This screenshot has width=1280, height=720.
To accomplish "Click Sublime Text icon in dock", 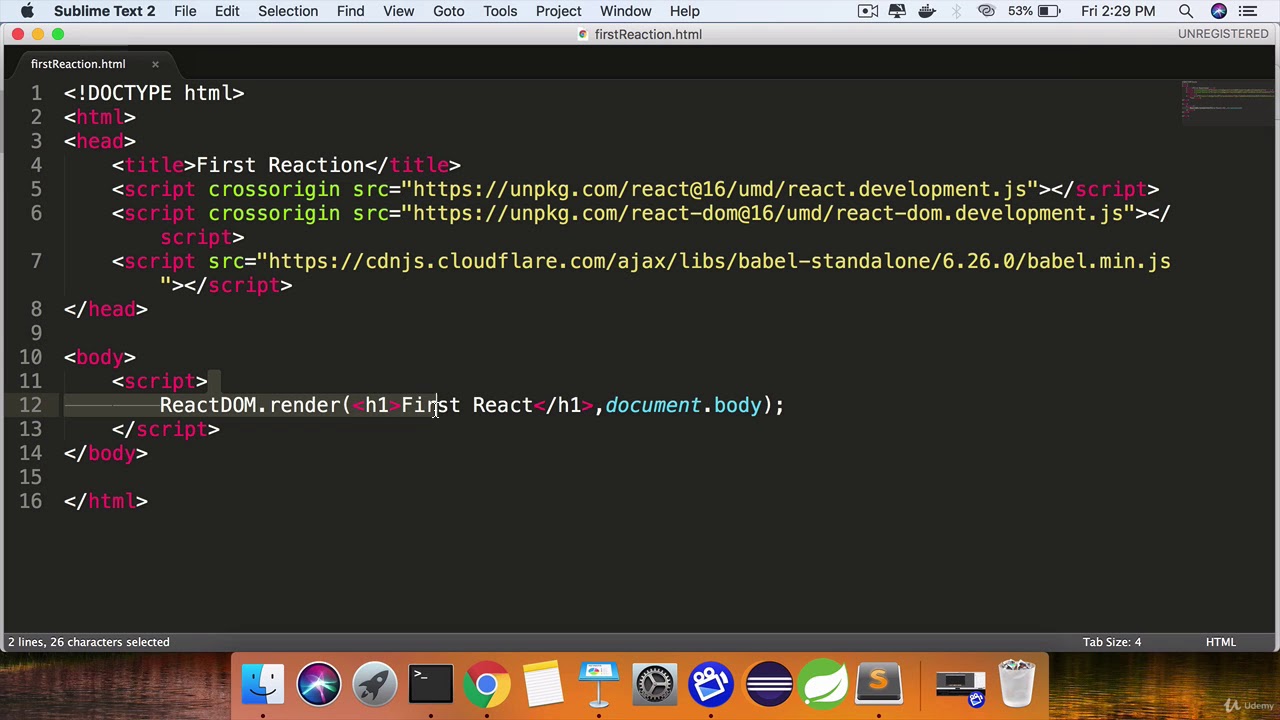I will coord(879,684).
